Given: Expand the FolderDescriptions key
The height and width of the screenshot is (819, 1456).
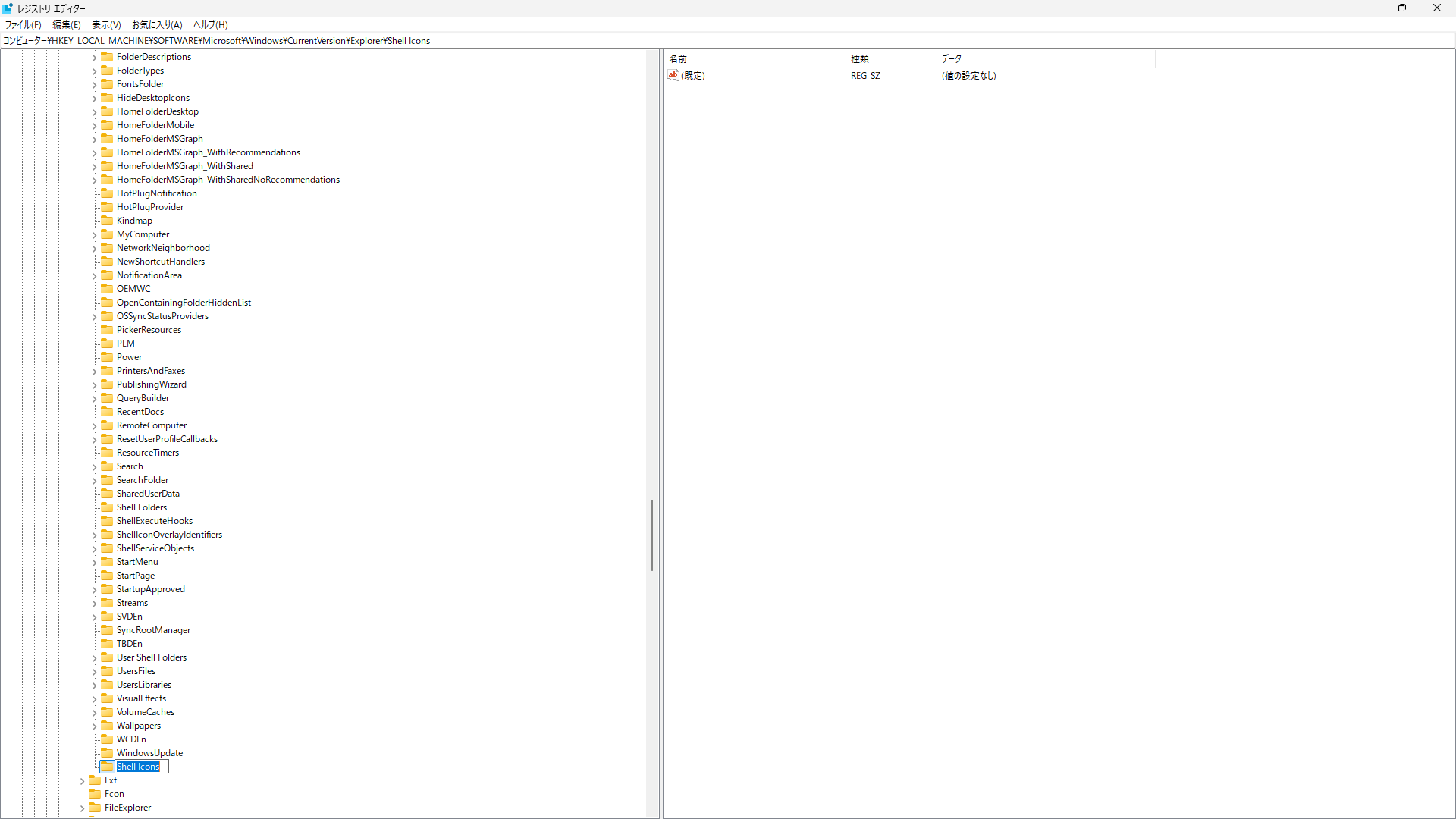Looking at the screenshot, I should (94, 58).
